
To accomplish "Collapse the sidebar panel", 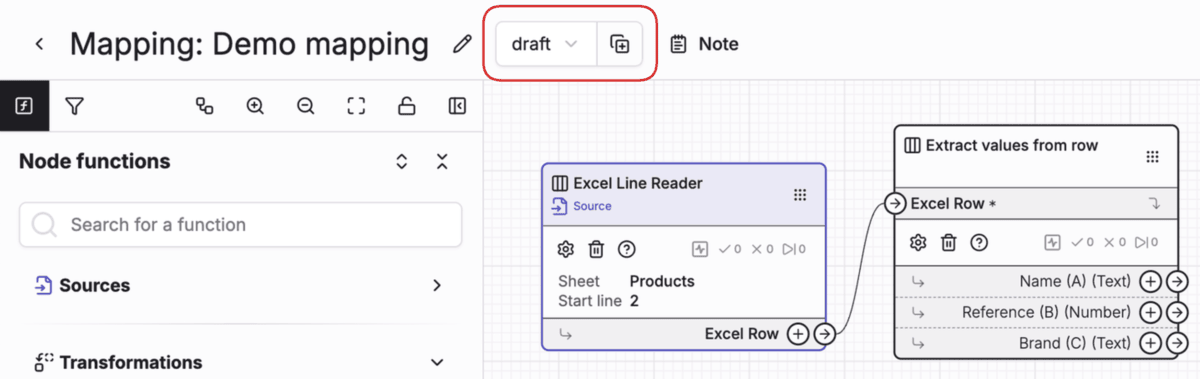I will tap(456, 106).
